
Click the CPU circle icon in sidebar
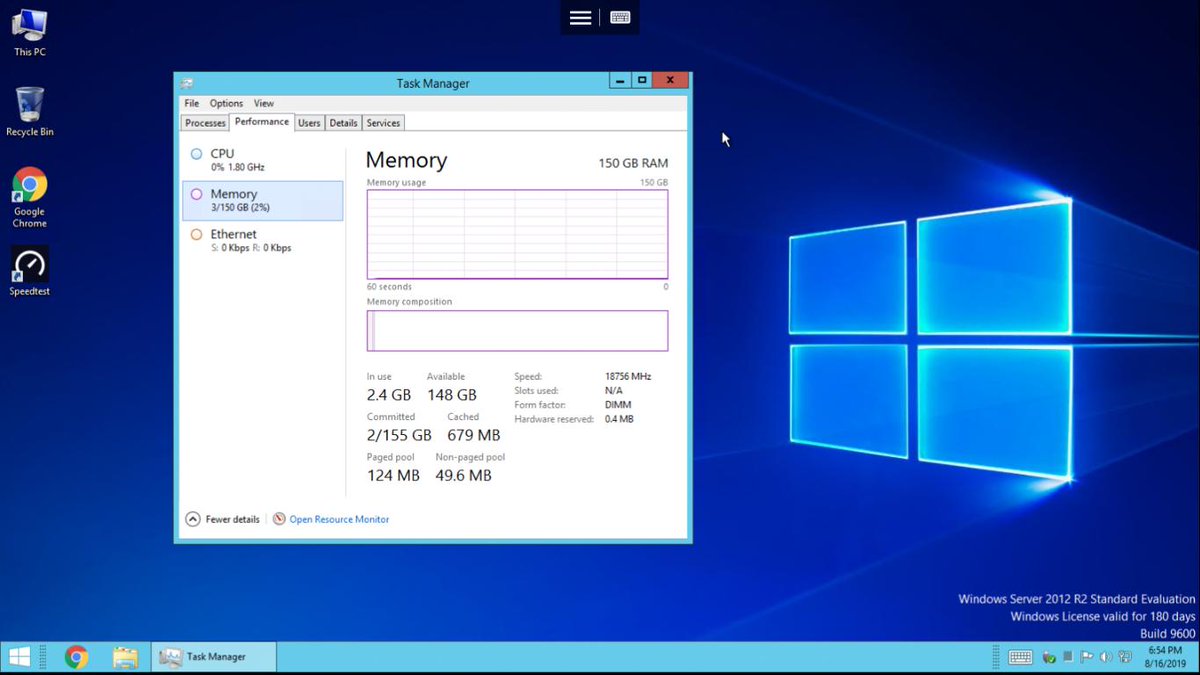tap(197, 154)
